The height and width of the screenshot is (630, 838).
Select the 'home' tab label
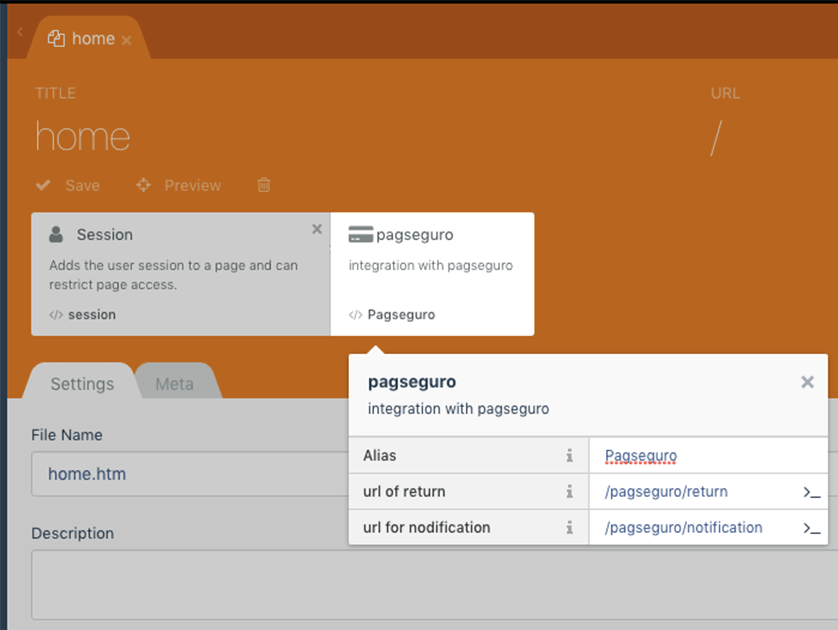click(x=94, y=38)
